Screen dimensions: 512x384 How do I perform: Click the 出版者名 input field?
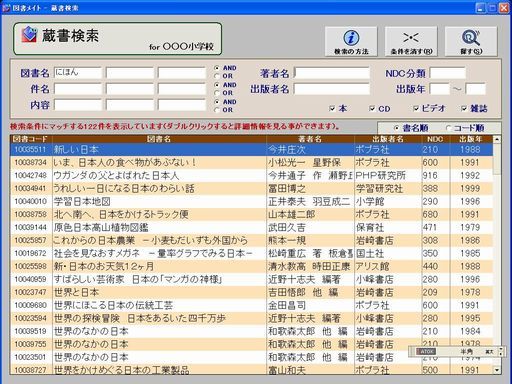[332, 89]
